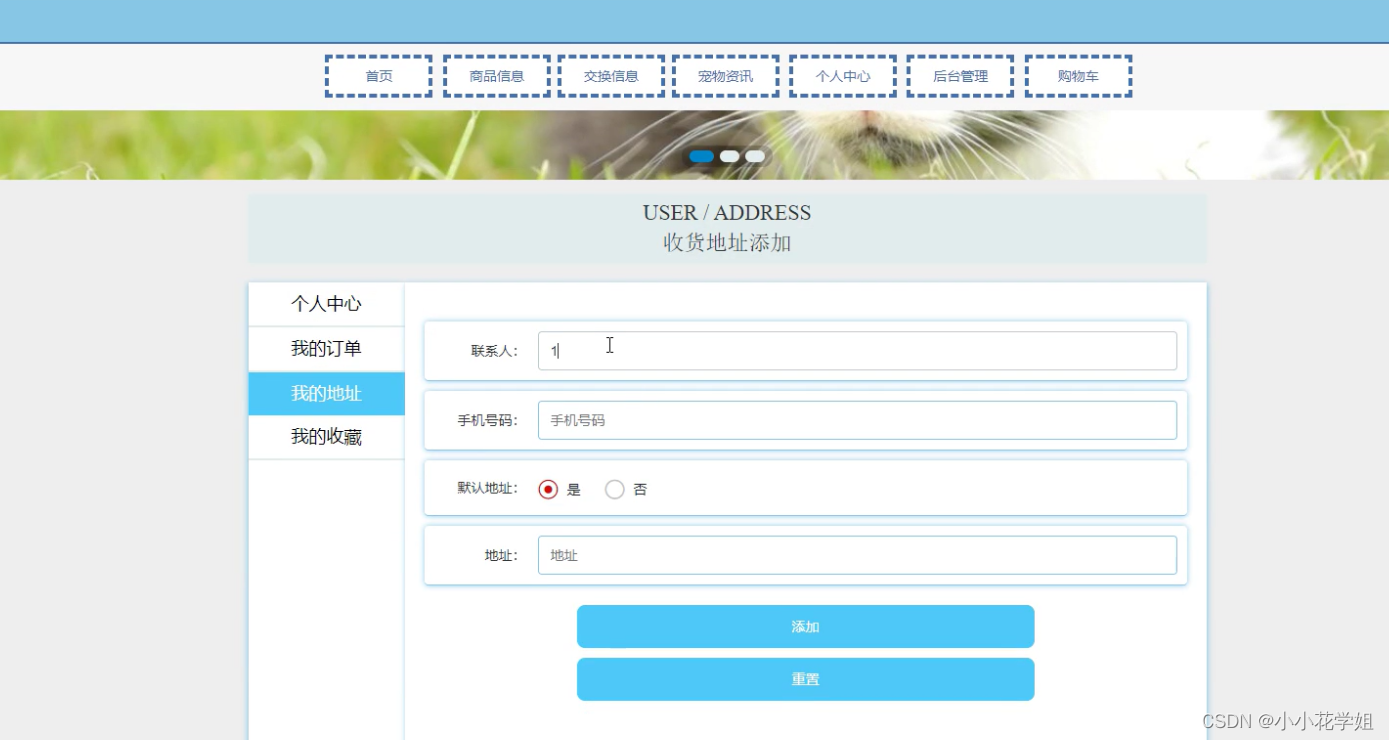Open 个人中心 (Personal Center) from top navigation
This screenshot has width=1389, height=740.
pyautogui.click(x=842, y=75)
